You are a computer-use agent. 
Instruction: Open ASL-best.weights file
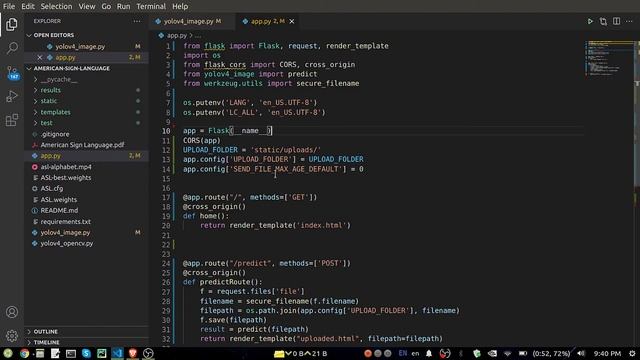66,178
